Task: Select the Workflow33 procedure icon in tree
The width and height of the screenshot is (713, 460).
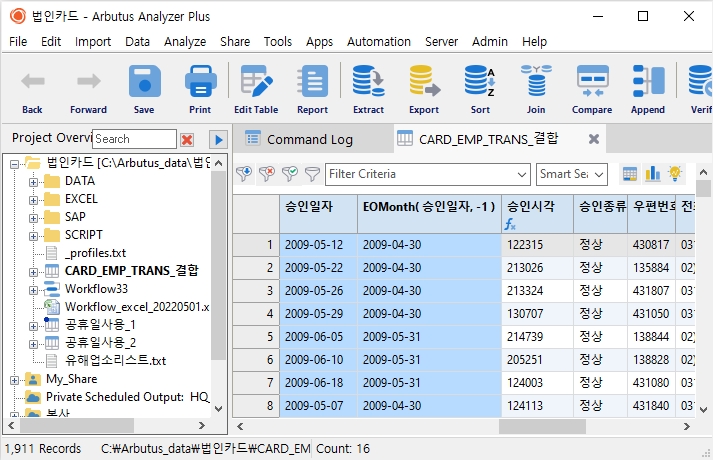Action: 52,289
